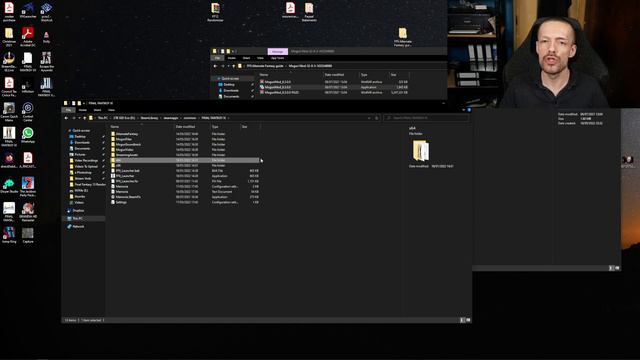Image resolution: width=640 pixels, height=360 pixels.
Task: Expand the ribbon in the front Explorer window
Action: [x=464, y=110]
